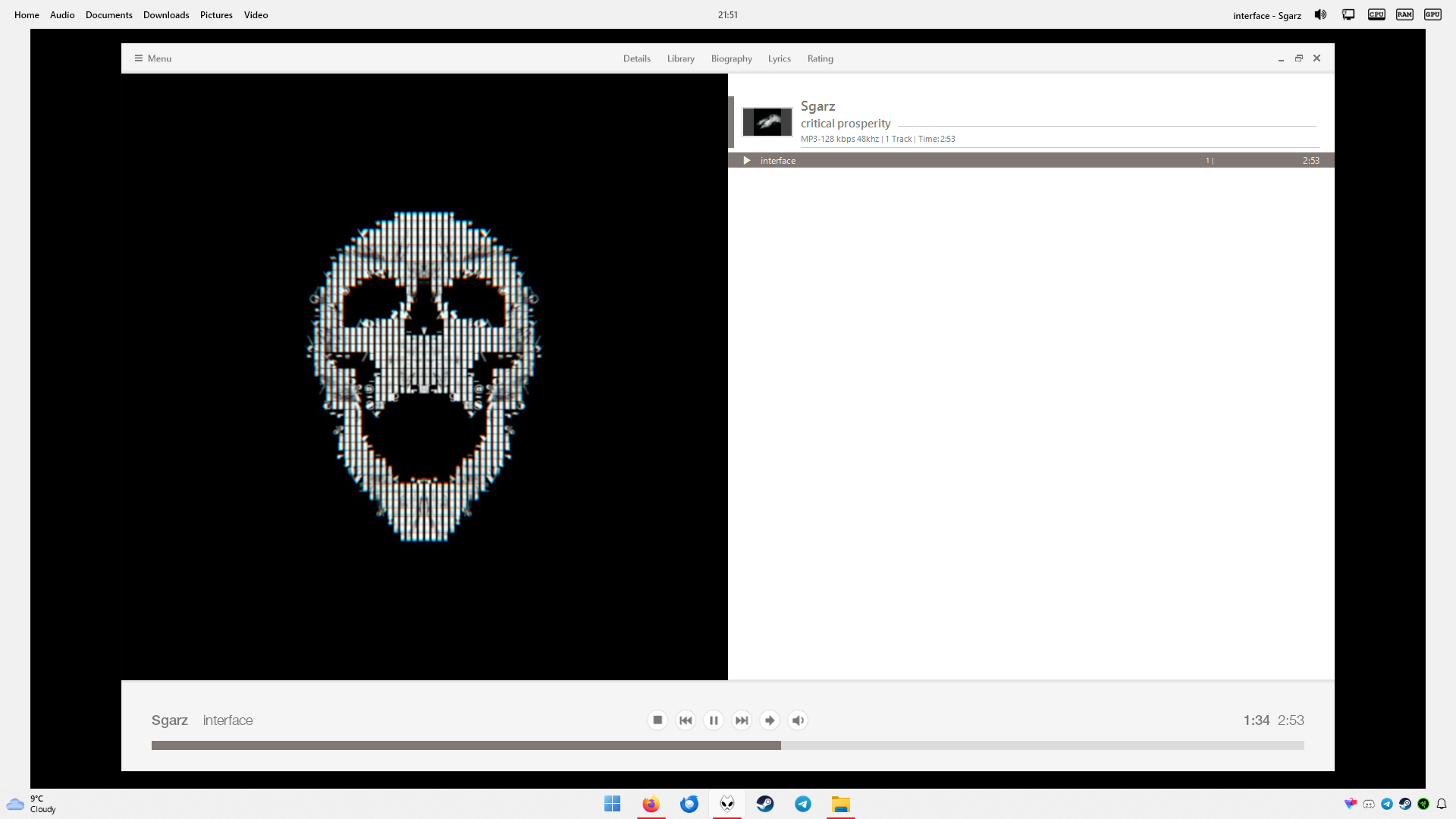The image size is (1456, 819).
Task: Open Steam from the taskbar
Action: tap(764, 804)
